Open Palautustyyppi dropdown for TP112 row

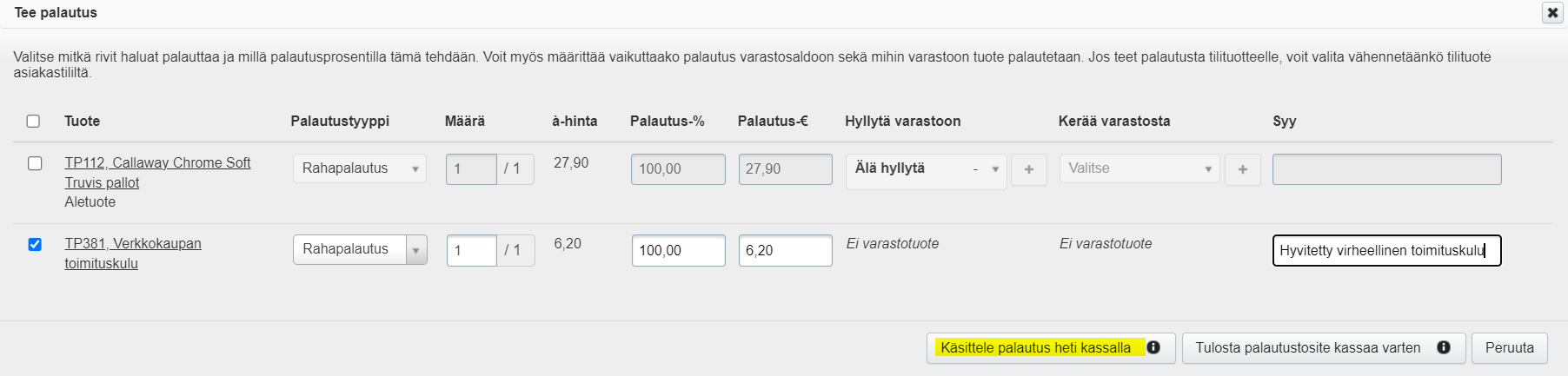tap(359, 168)
